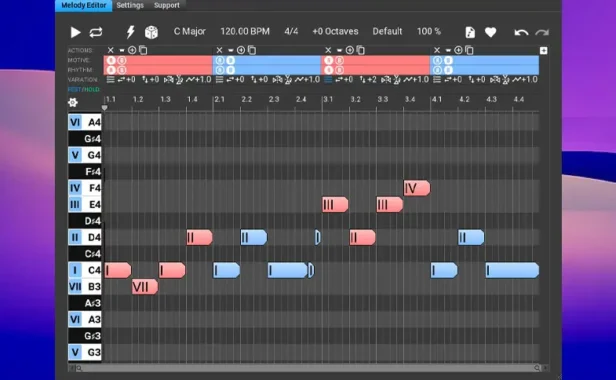Adjust bar 1 variation horizontal shift +0
This screenshot has height=380, width=616.
[126, 80]
